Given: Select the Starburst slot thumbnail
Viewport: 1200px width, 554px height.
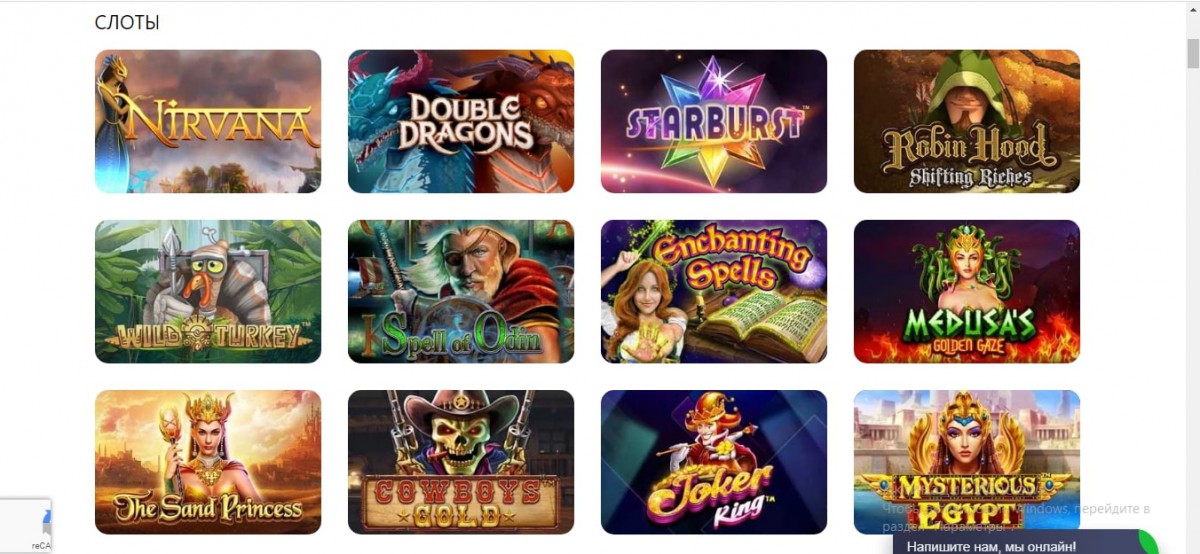Looking at the screenshot, I should [714, 121].
